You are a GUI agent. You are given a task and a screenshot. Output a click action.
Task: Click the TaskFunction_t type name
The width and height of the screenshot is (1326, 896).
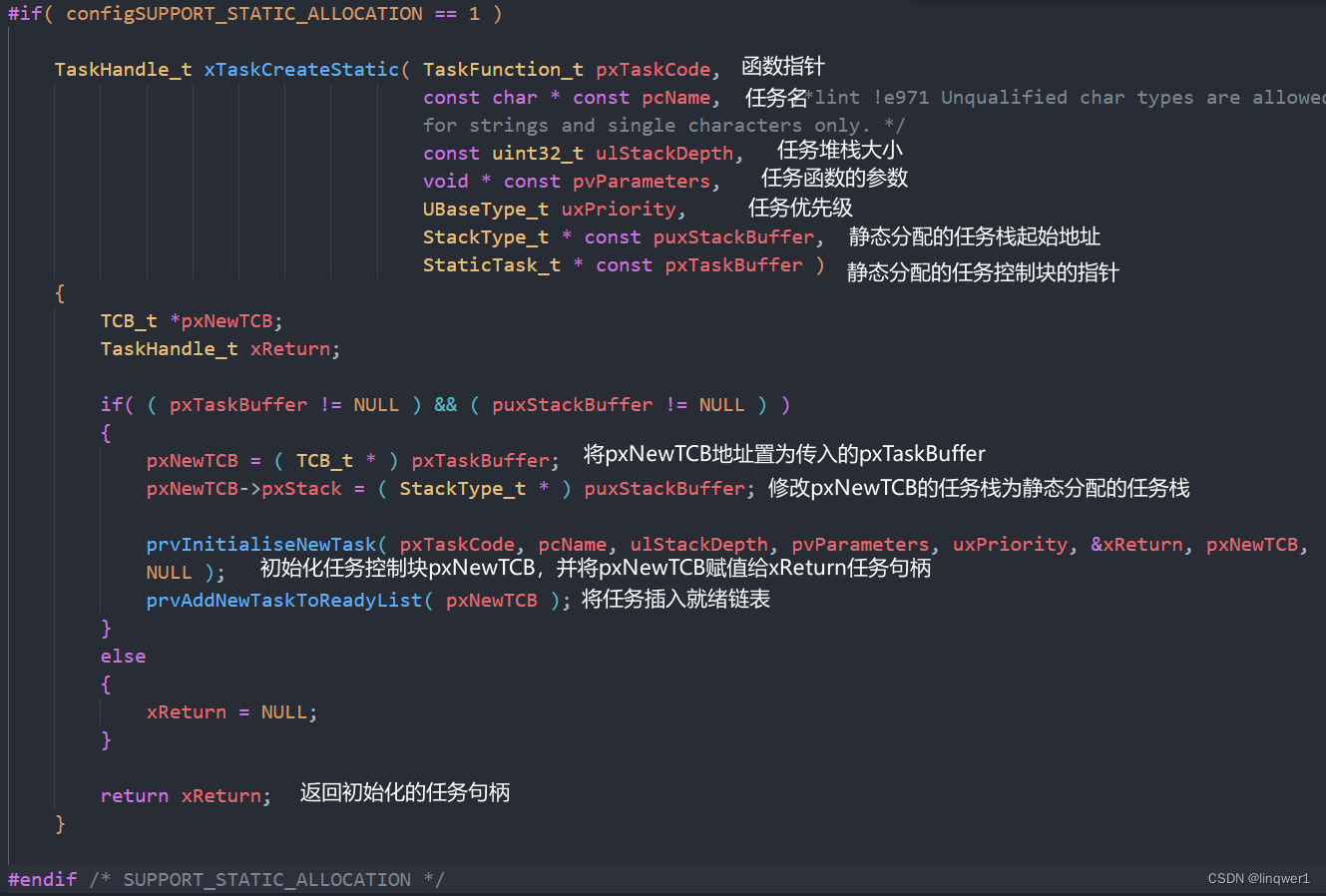point(503,70)
